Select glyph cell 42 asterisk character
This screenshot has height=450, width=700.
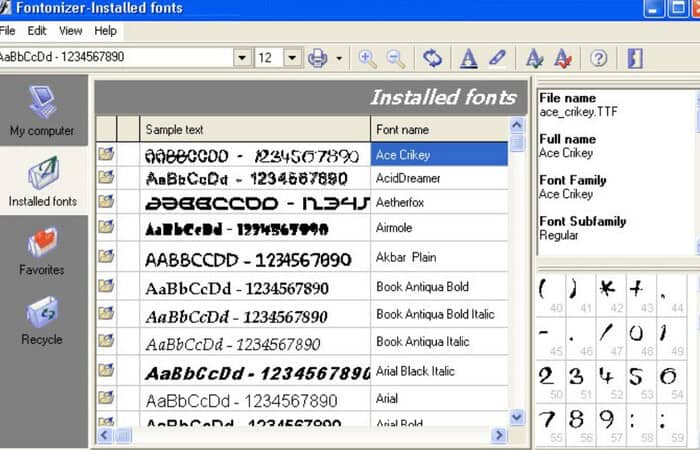point(611,296)
